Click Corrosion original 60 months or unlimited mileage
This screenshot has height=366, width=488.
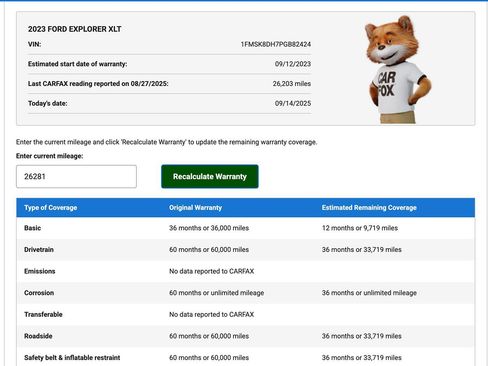pos(217,293)
